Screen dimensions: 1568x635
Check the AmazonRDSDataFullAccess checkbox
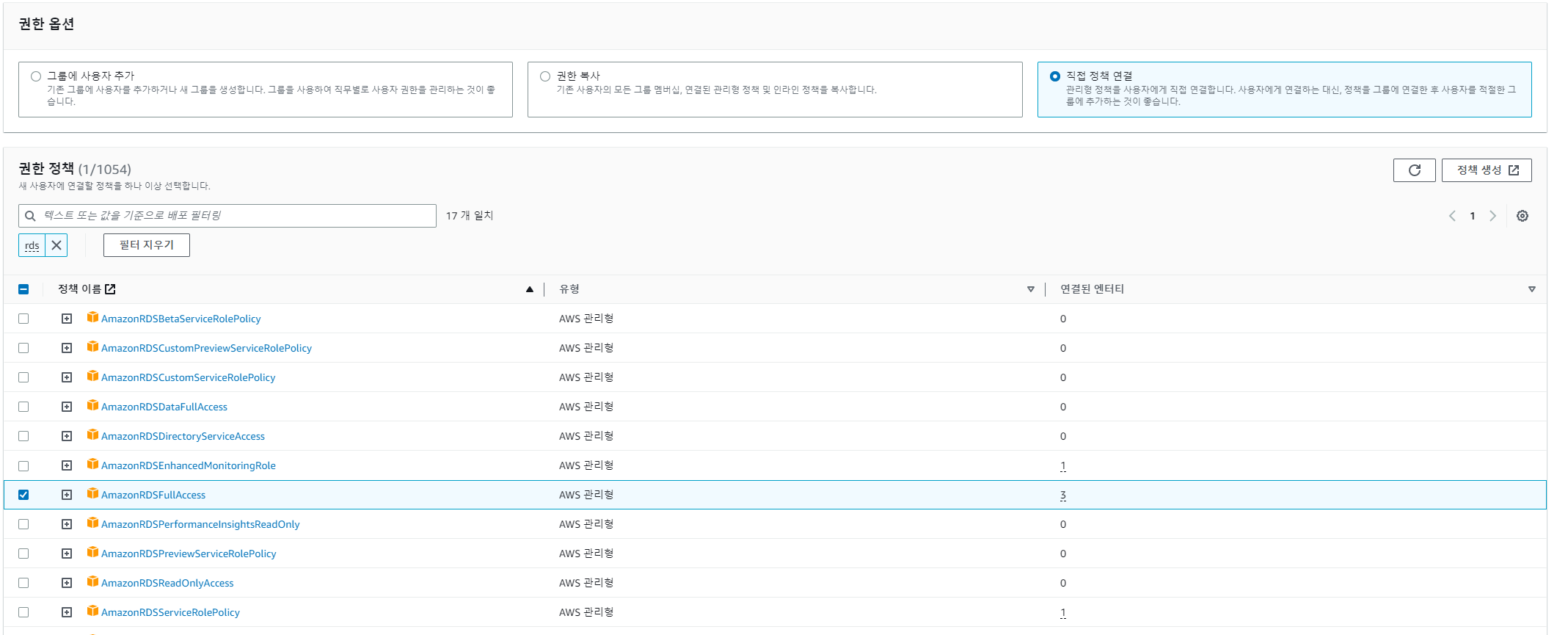coord(23,407)
